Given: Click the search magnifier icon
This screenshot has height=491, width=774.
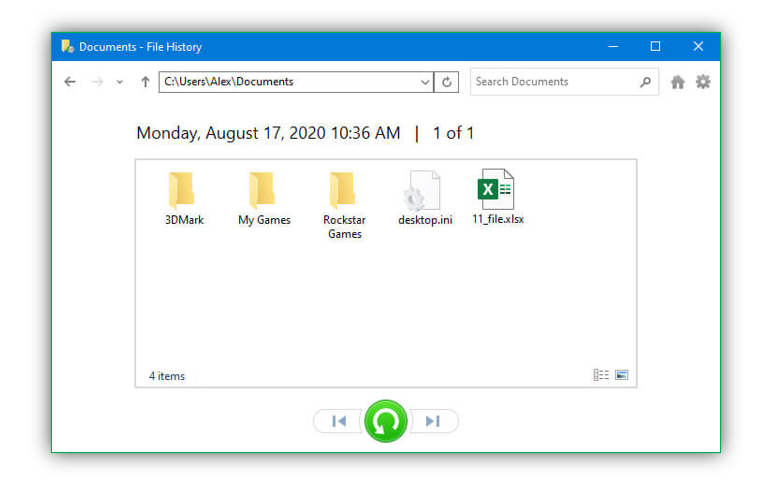Looking at the screenshot, I should (x=645, y=82).
